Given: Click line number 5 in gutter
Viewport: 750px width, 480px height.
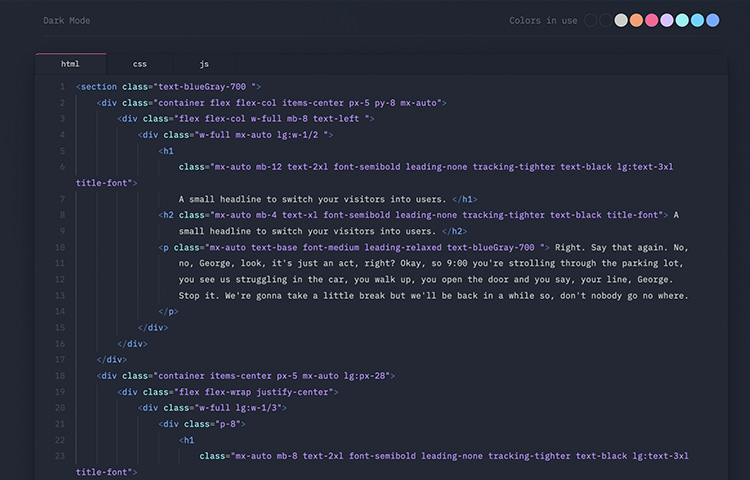Looking at the screenshot, I should pyautogui.click(x=62, y=151).
